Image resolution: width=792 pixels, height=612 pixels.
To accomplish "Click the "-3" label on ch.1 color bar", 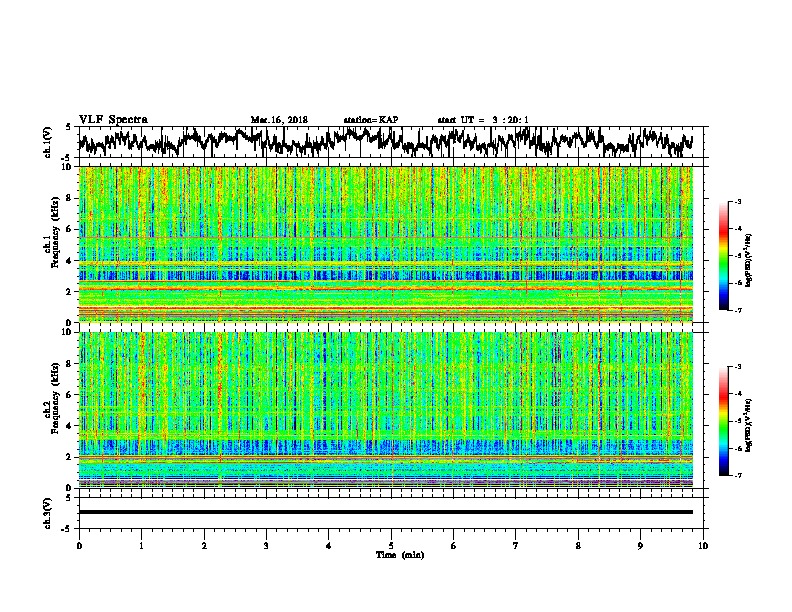I will 737,202.
